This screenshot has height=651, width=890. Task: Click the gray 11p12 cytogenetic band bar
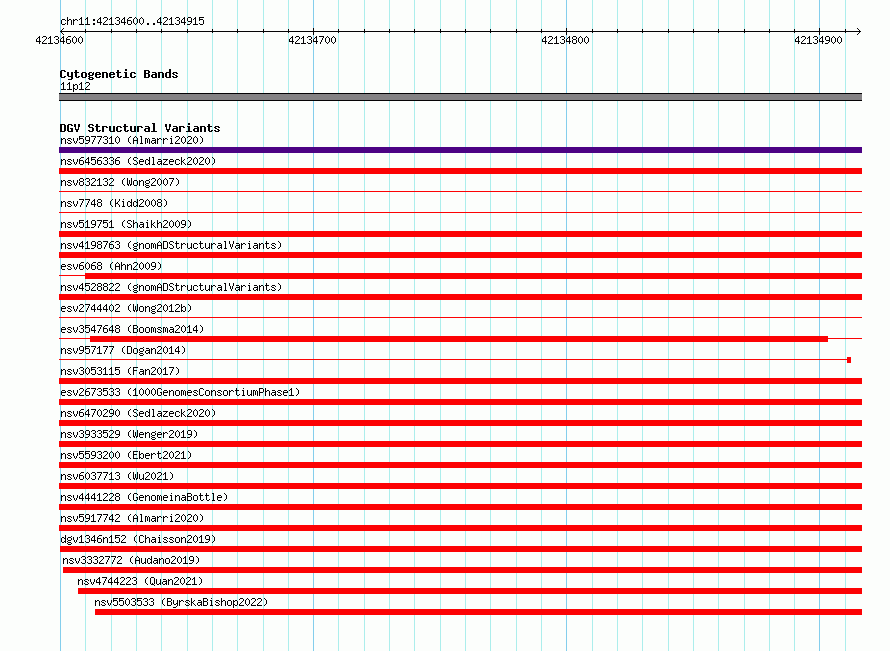click(460, 97)
